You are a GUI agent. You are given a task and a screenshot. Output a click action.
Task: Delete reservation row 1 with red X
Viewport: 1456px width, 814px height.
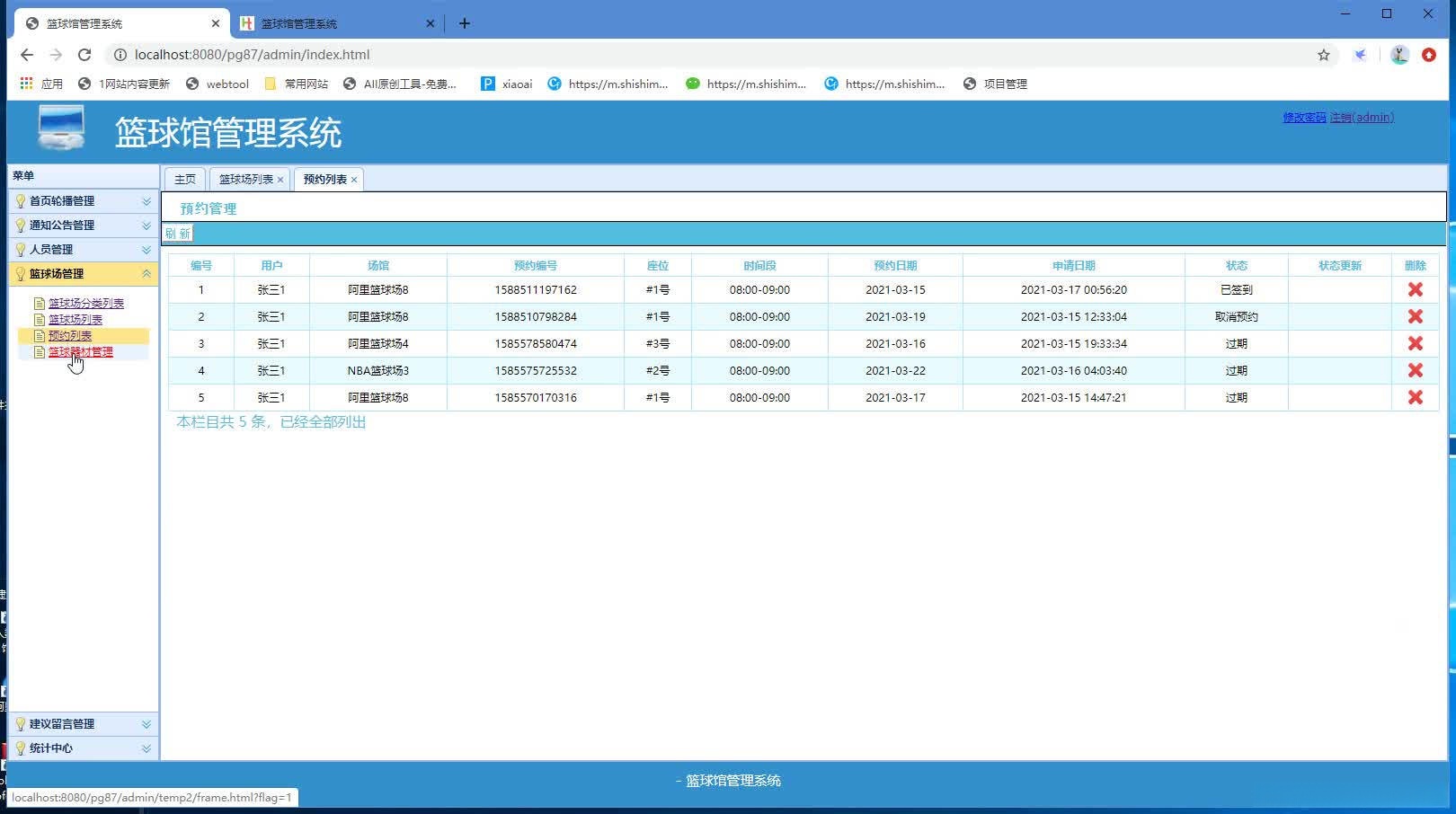pos(1415,289)
